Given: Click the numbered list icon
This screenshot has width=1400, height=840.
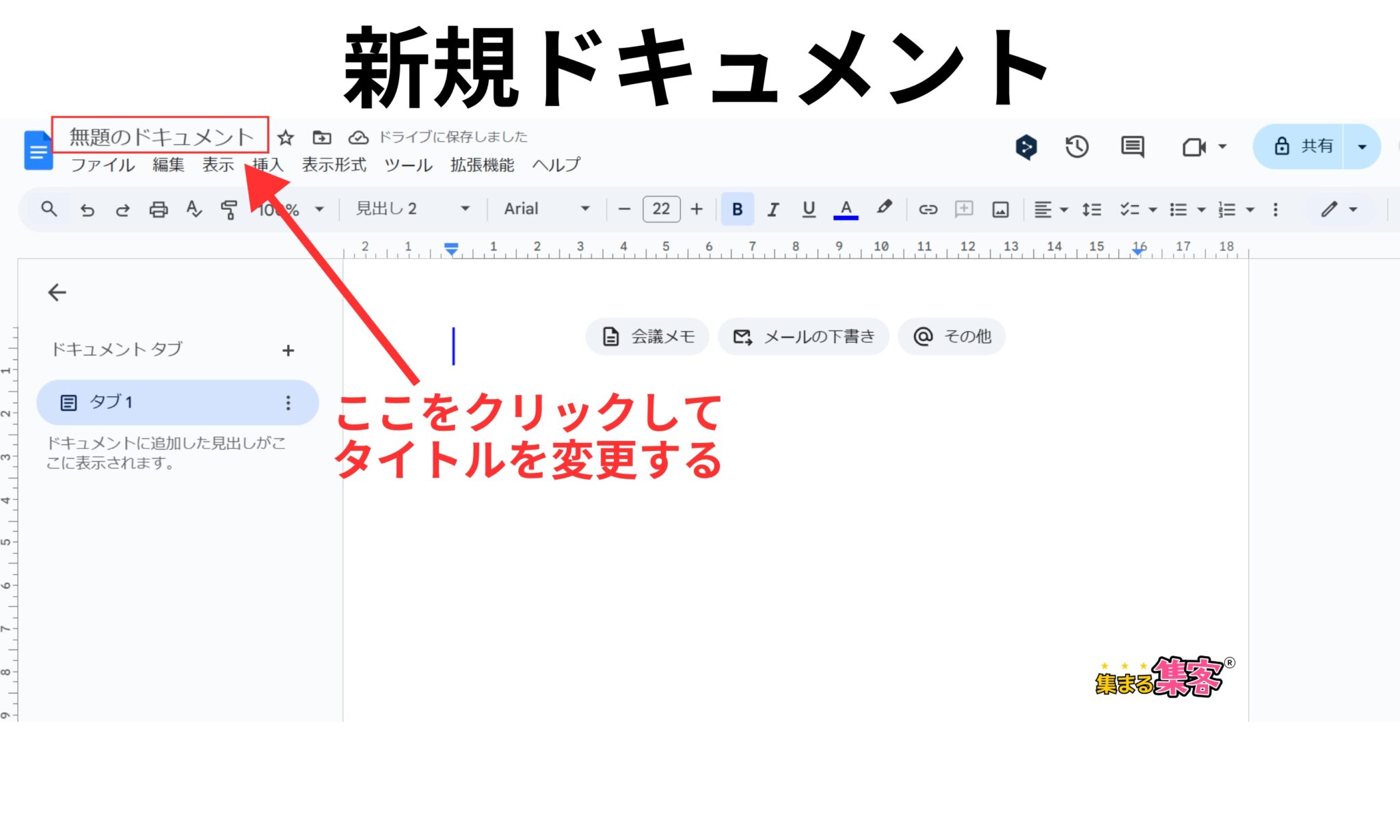Looking at the screenshot, I should (1227, 209).
